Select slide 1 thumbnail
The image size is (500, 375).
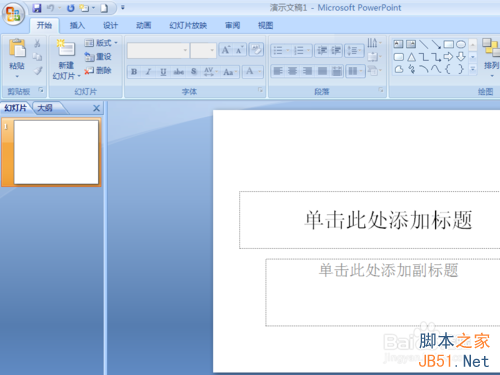pos(56,152)
